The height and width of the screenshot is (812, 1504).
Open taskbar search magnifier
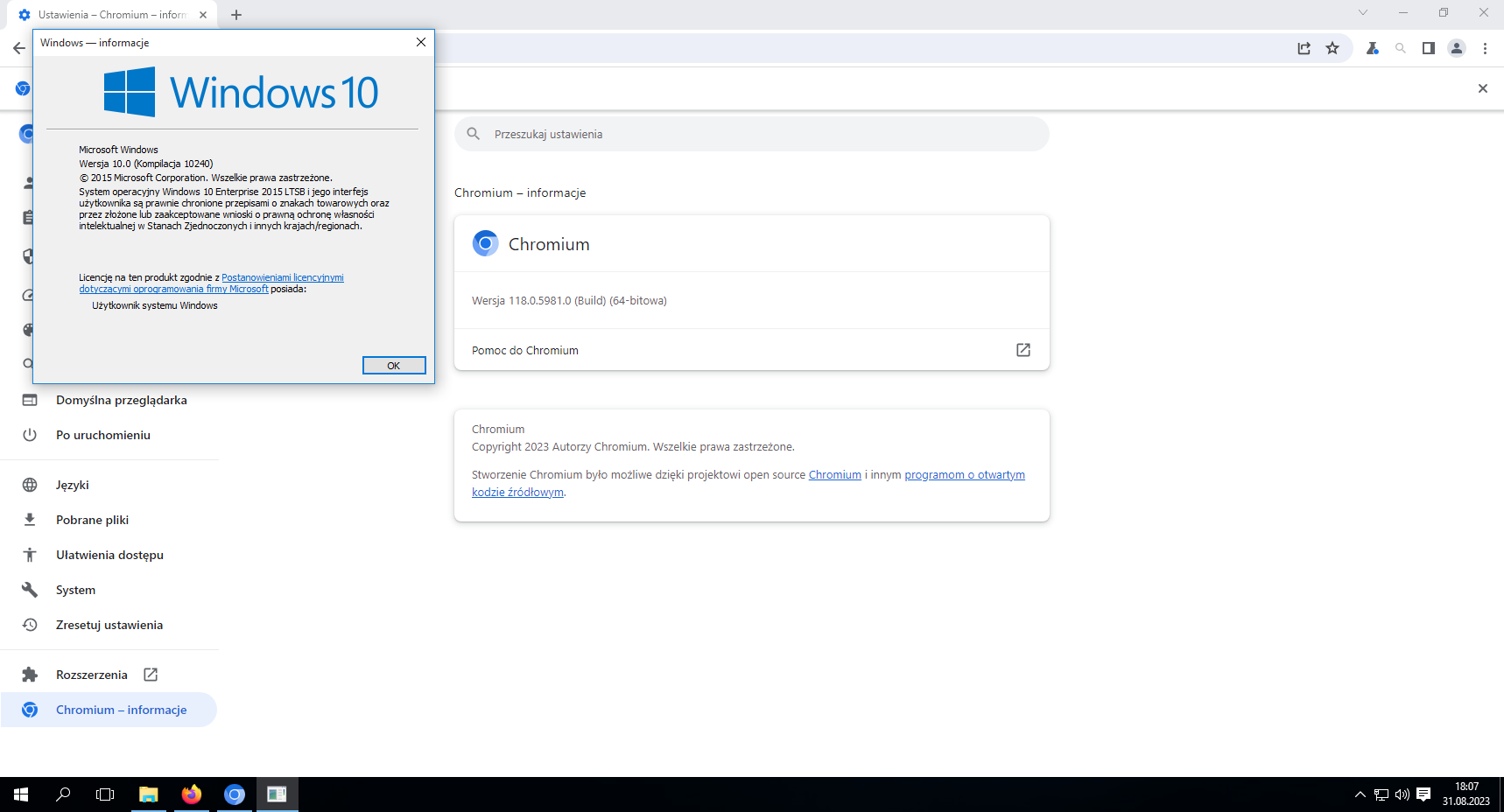[x=63, y=794]
